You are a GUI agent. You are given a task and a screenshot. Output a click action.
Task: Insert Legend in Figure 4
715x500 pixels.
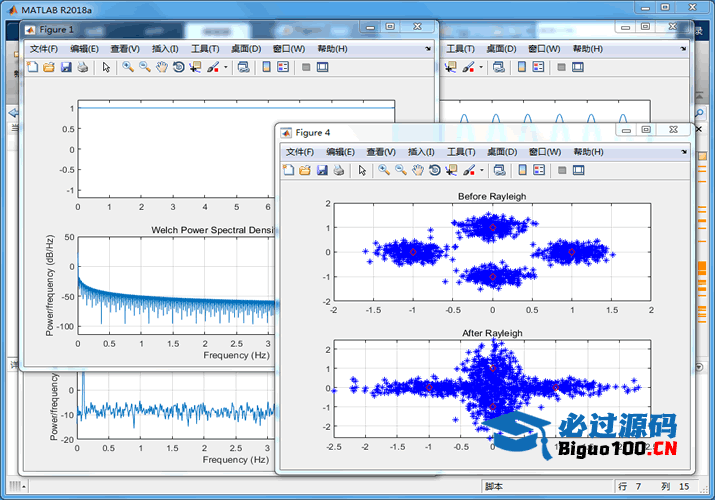539,170
